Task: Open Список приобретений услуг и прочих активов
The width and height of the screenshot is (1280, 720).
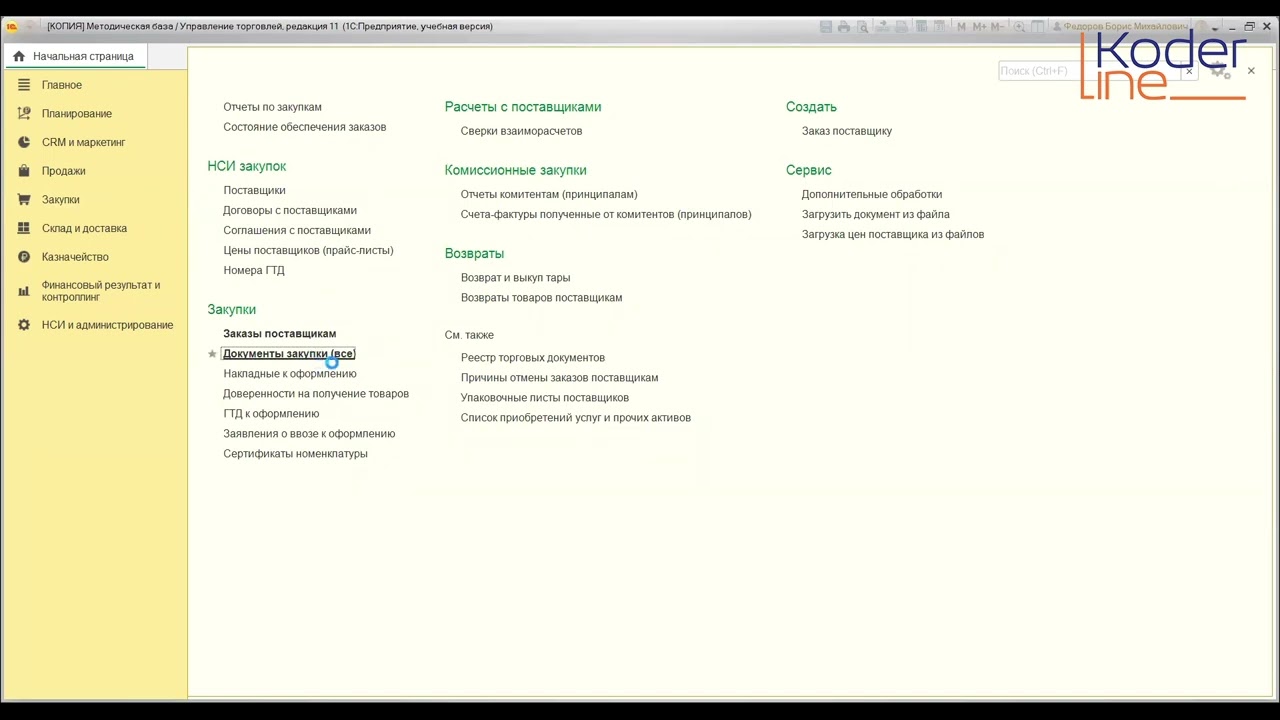Action: point(576,418)
